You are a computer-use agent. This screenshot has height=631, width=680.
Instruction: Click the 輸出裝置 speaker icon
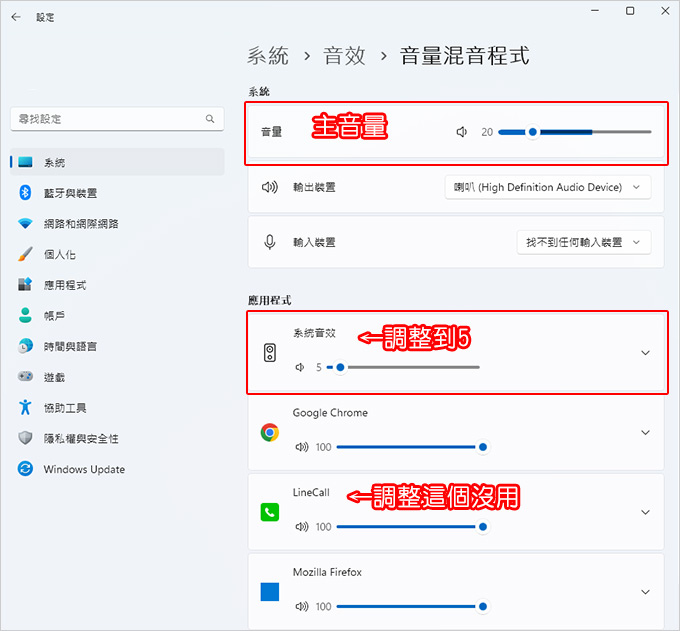(269, 187)
